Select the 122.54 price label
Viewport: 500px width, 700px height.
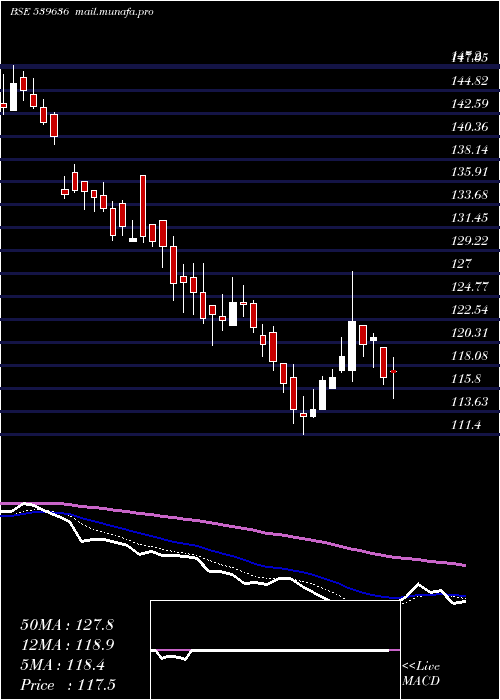pos(470,310)
